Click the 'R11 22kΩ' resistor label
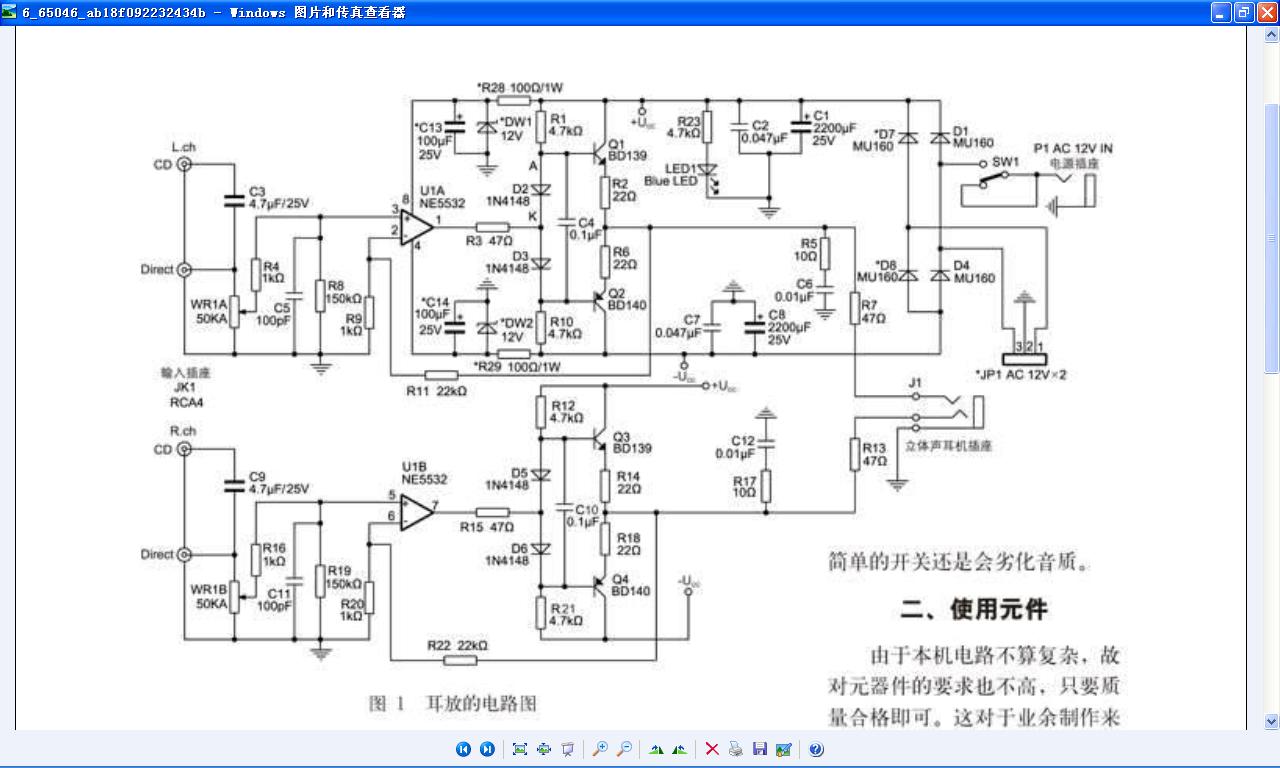The image size is (1280, 768). click(x=436, y=391)
